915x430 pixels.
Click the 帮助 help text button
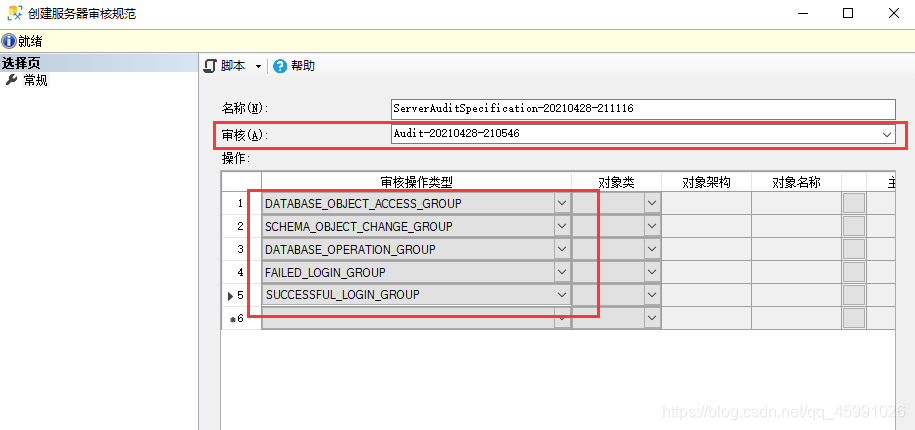pyautogui.click(x=303, y=66)
